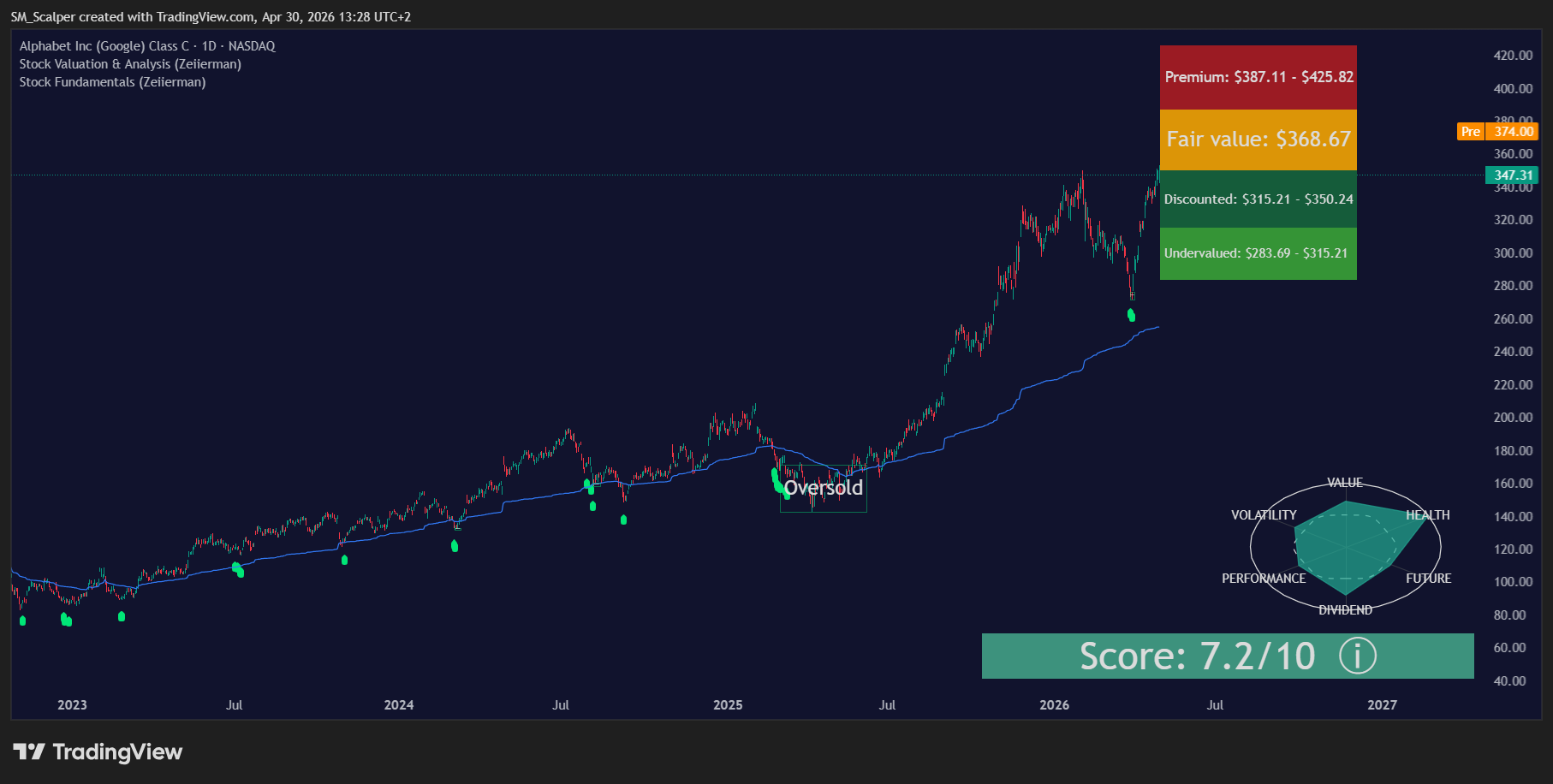Click the info icon beside Score 7.2/10
Image resolution: width=1553 pixels, height=784 pixels.
coord(1358,656)
